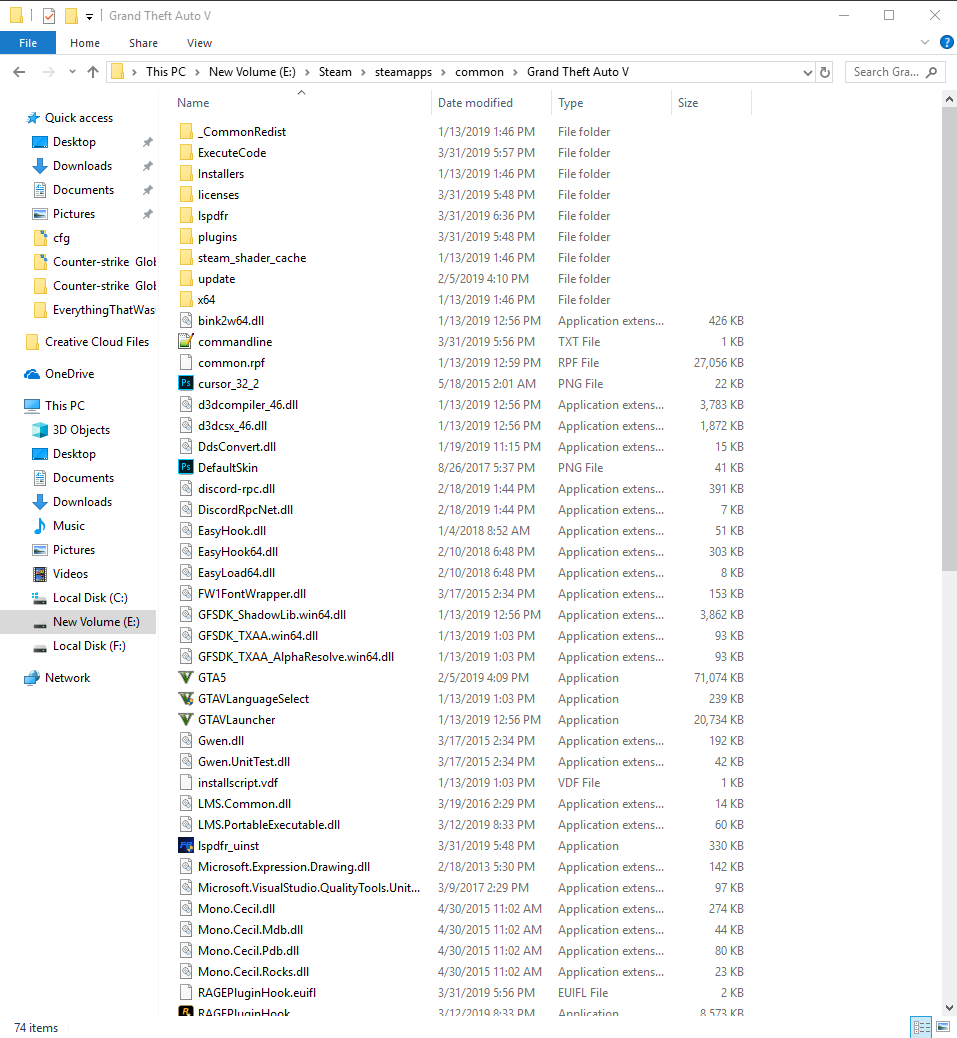957x1038 pixels.
Task: Select the lspdfr_uinst application icon
Action: coord(186,845)
